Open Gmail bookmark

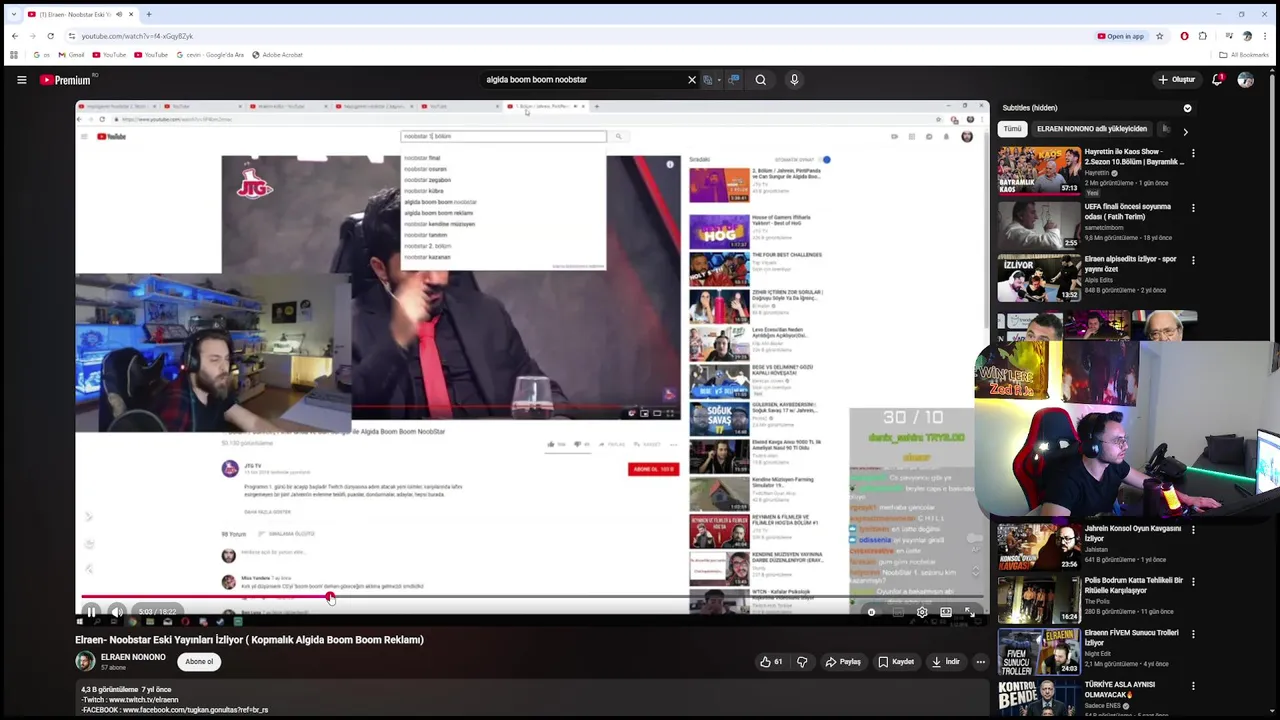point(70,55)
